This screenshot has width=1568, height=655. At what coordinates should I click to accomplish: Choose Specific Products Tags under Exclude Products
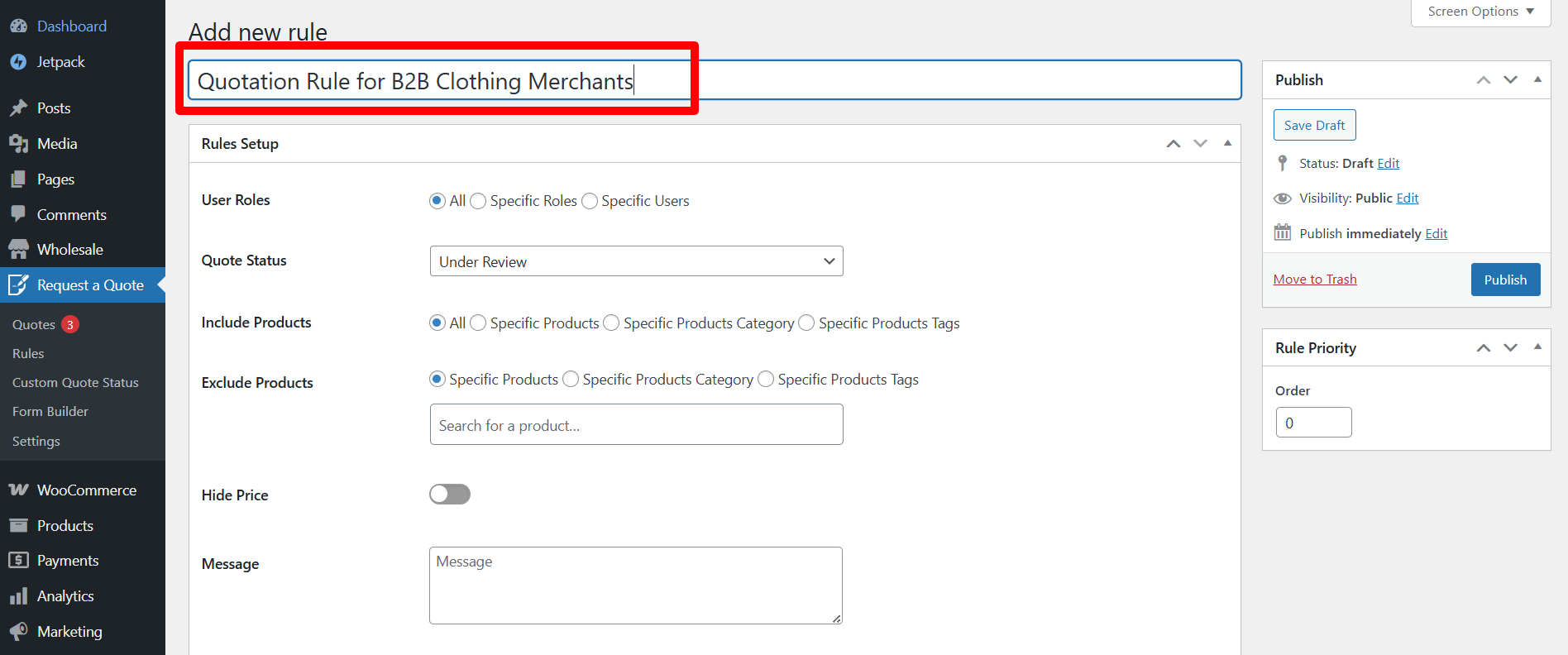[766, 379]
